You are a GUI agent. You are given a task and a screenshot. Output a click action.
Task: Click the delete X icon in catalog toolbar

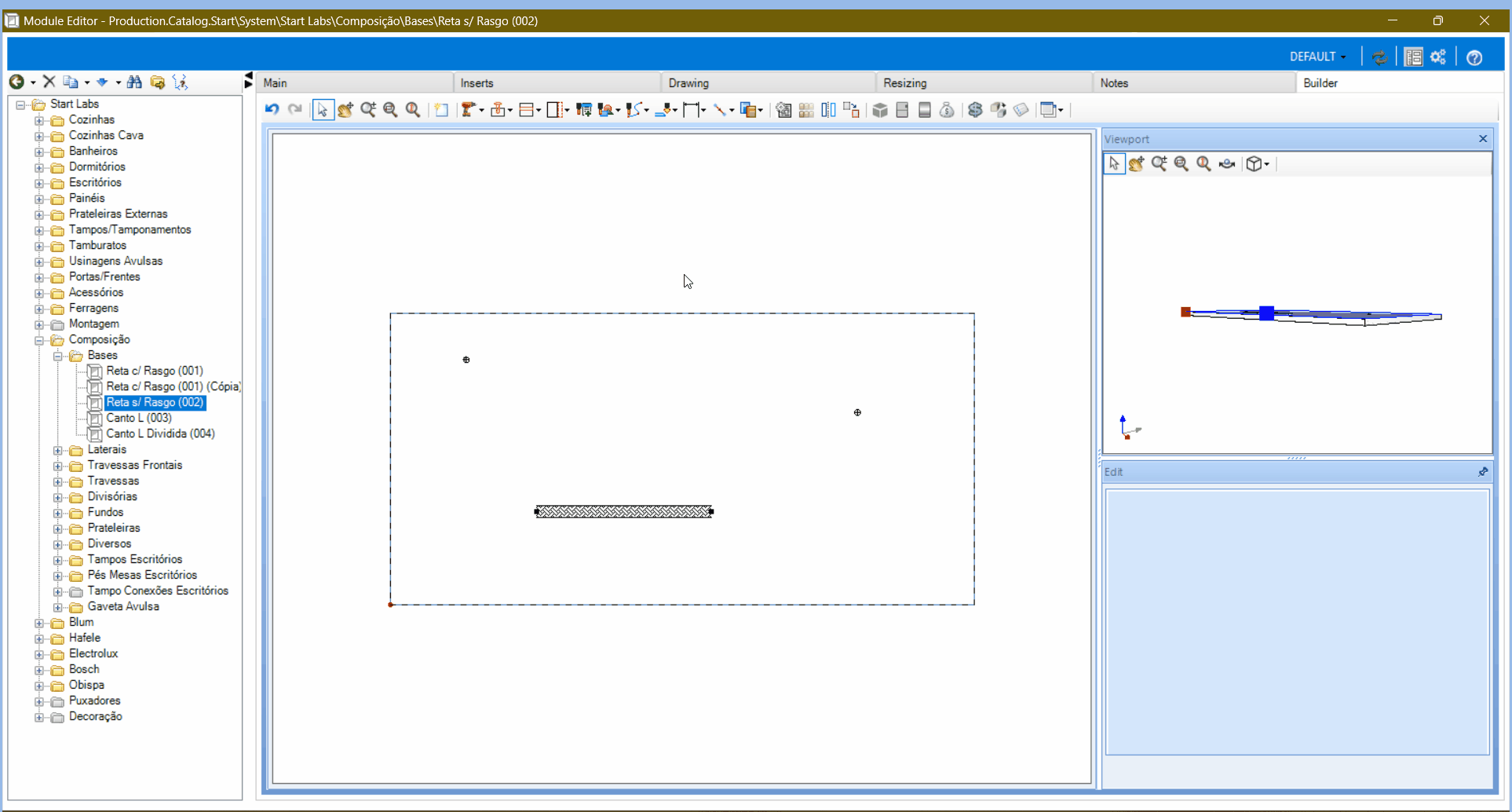pos(49,82)
